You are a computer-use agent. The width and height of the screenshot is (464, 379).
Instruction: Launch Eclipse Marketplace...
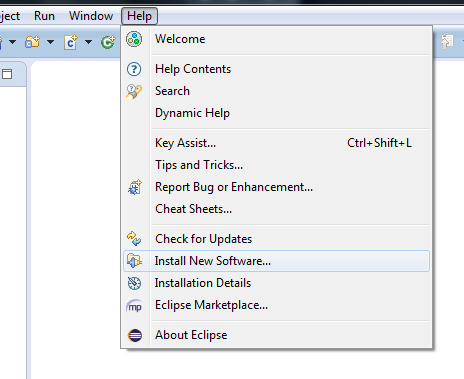click(276, 305)
